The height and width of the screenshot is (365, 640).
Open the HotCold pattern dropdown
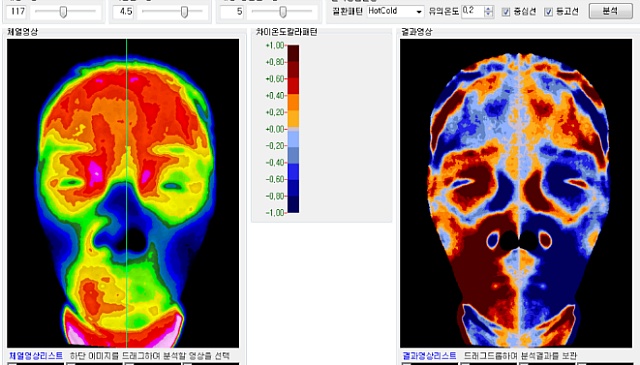coord(395,11)
